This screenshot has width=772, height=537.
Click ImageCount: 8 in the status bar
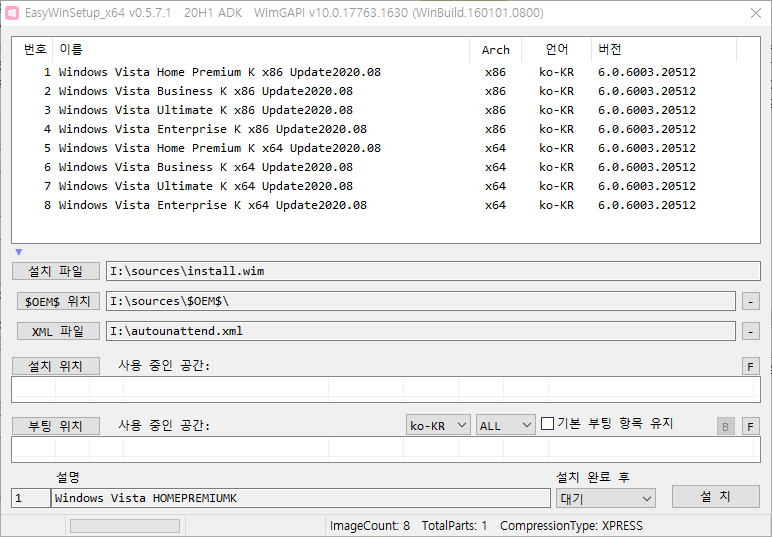pos(370,526)
